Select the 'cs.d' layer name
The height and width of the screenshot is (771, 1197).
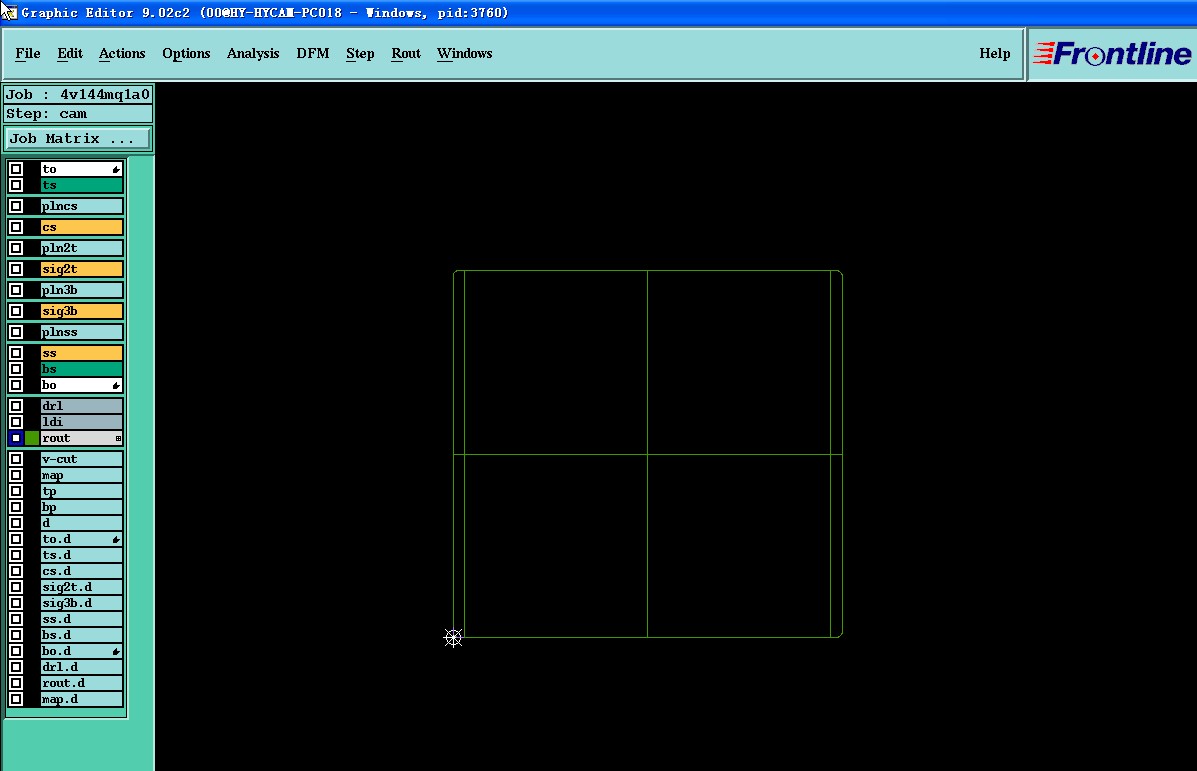click(x=82, y=572)
